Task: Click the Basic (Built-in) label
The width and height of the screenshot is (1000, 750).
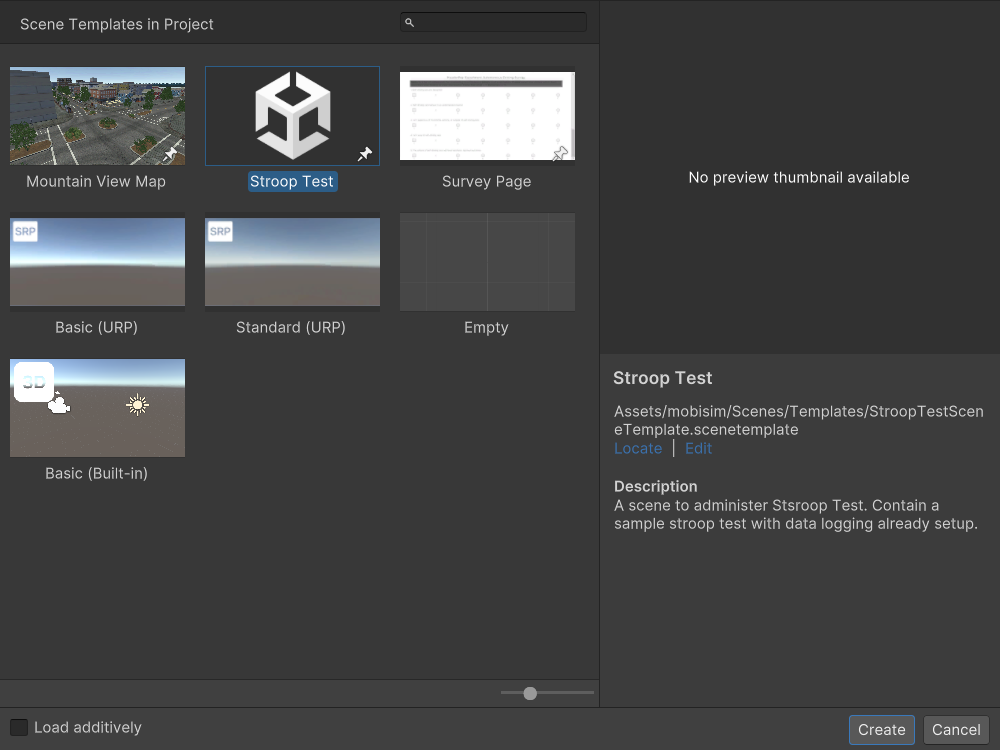Action: pos(96,474)
